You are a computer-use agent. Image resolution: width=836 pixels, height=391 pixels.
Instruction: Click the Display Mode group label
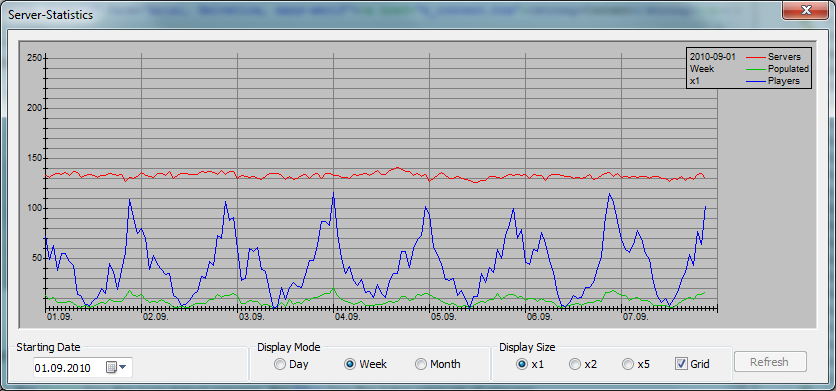point(289,347)
